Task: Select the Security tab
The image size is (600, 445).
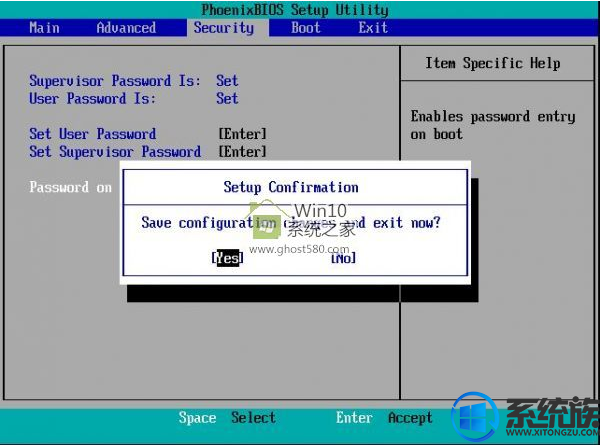Action: click(224, 28)
